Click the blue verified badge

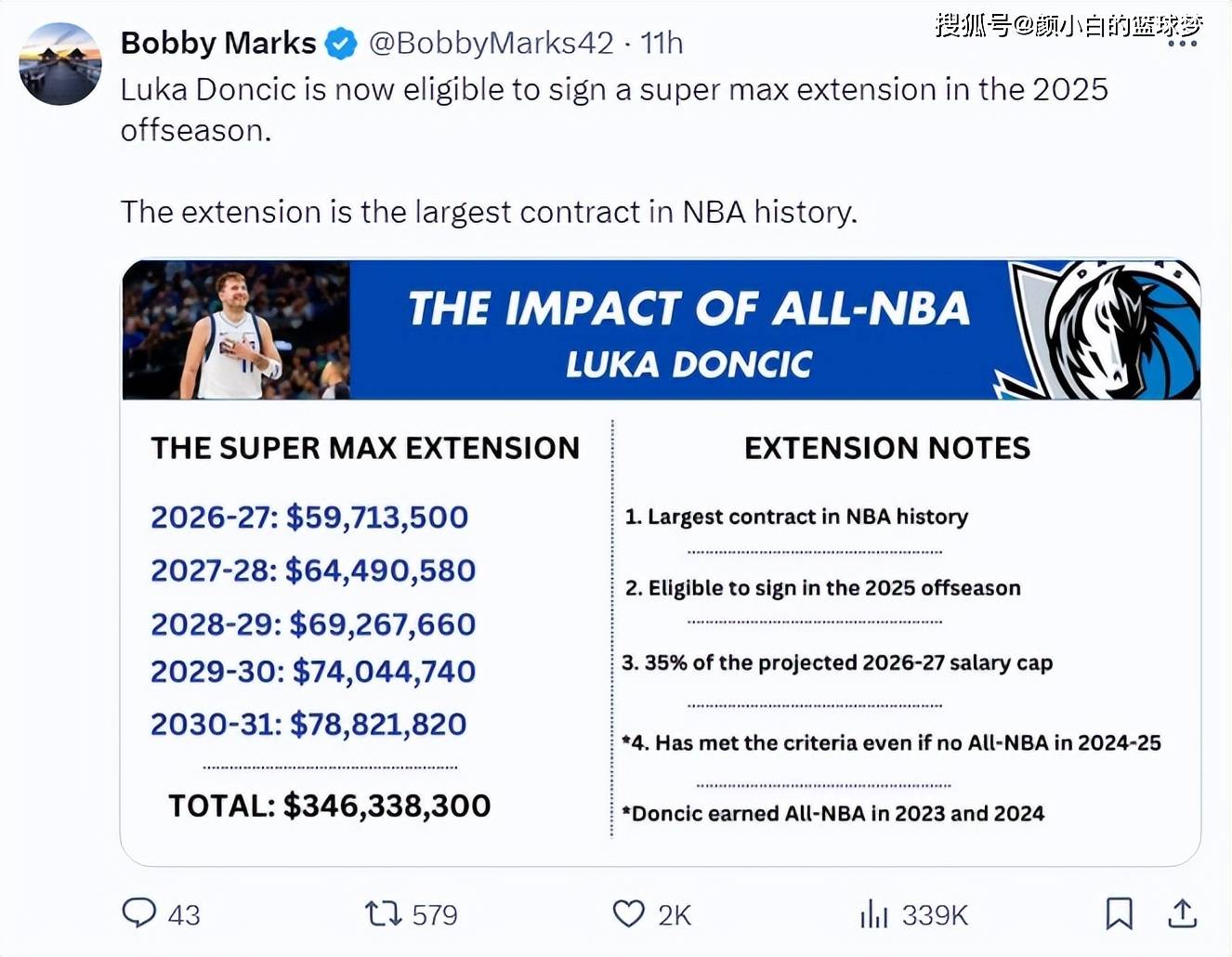coord(341,44)
